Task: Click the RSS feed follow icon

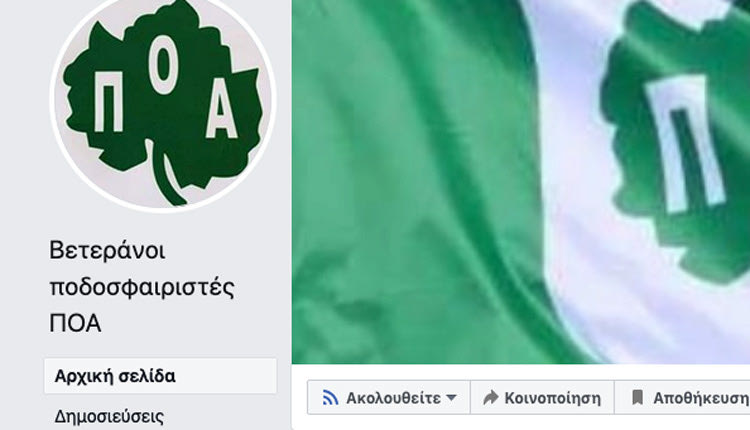Action: [x=330, y=397]
